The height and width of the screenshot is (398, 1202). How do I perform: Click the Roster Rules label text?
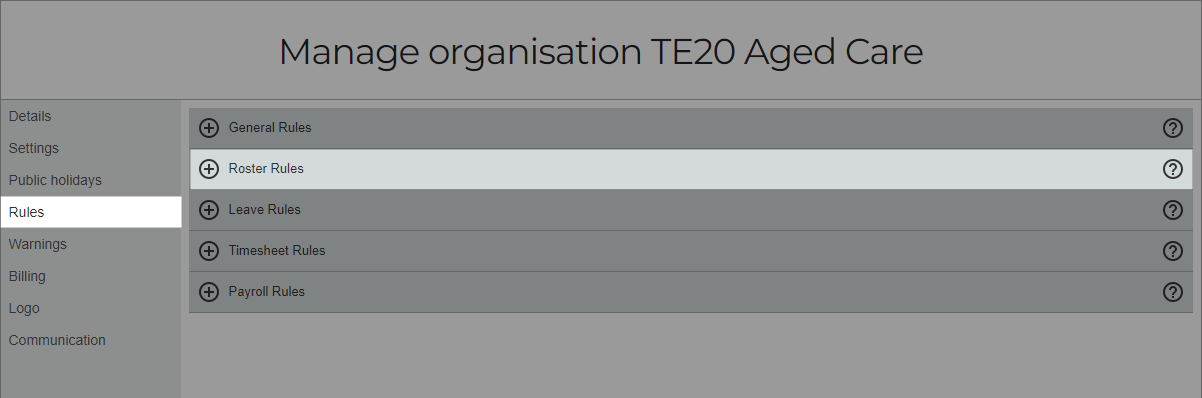point(266,169)
